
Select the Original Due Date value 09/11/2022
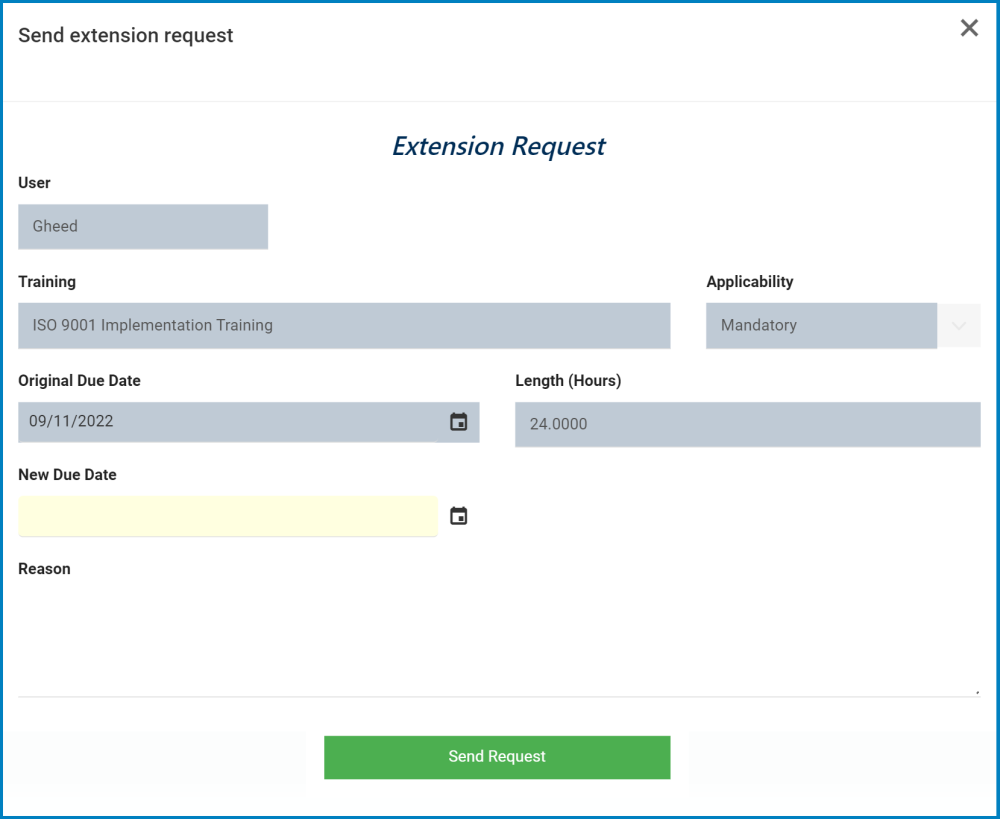click(228, 421)
